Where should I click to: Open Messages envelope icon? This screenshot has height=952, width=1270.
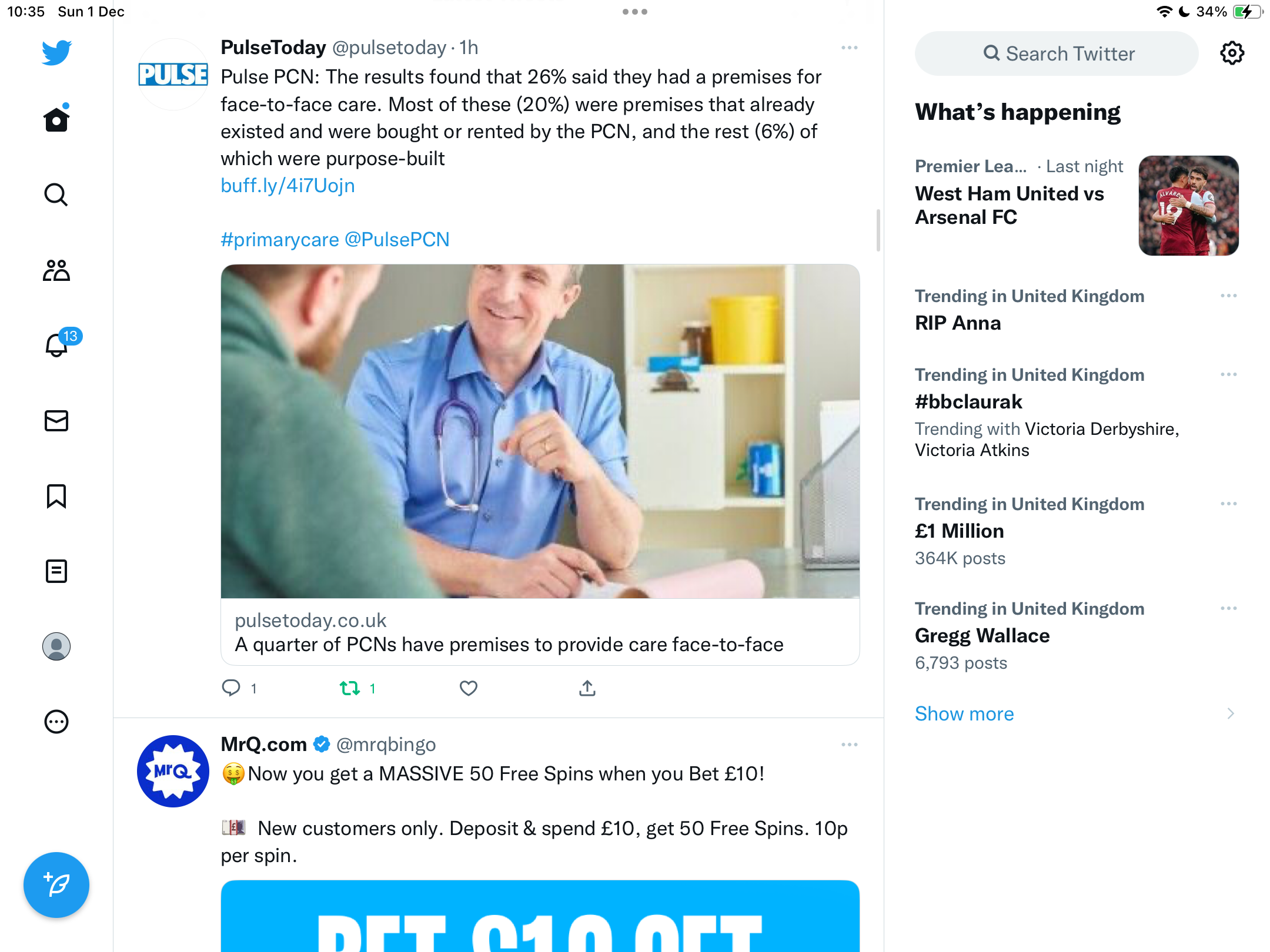point(56,421)
